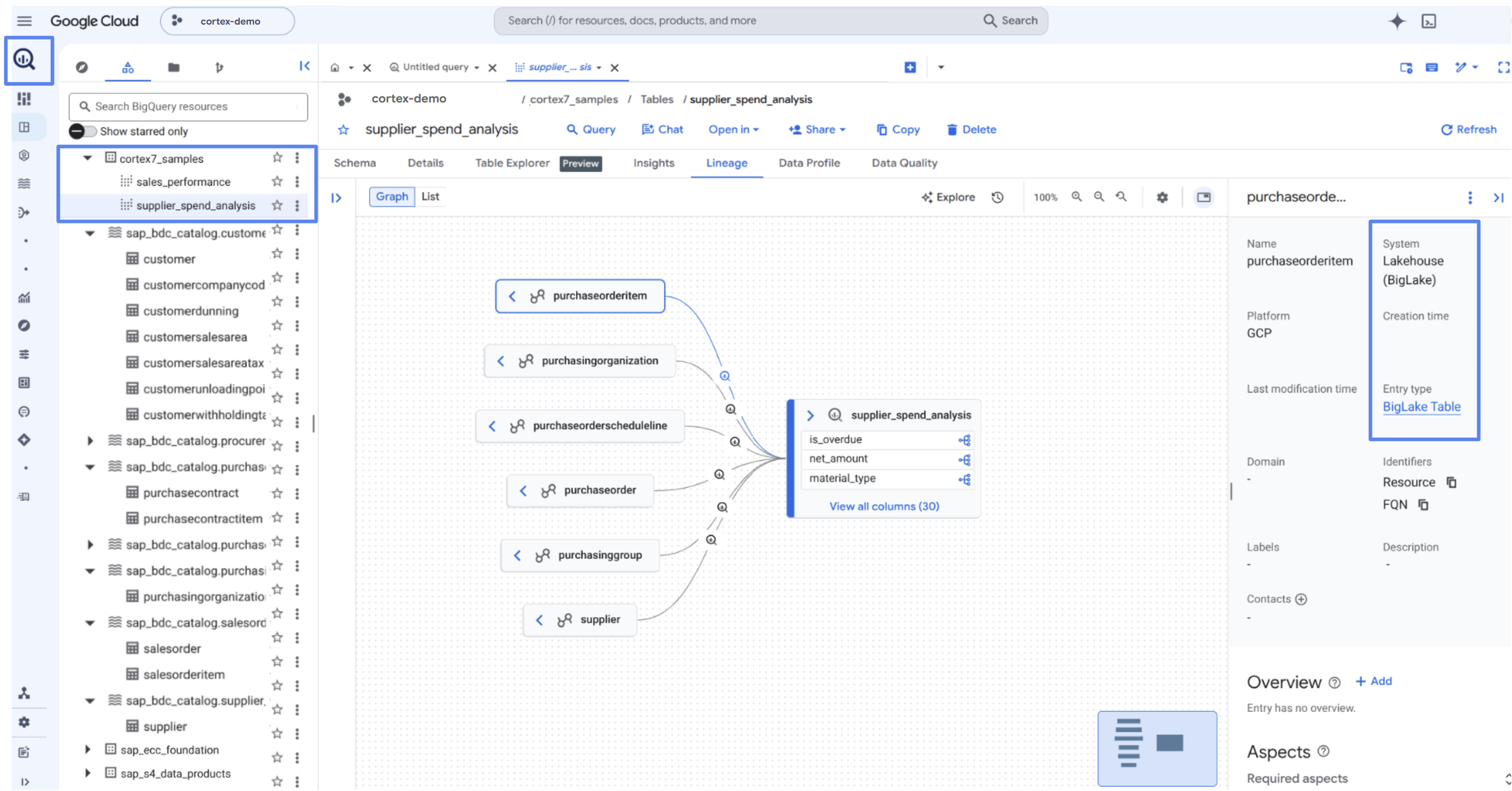
Task: Collapse the purchaseorderitem details panel
Action: pyautogui.click(x=1498, y=198)
